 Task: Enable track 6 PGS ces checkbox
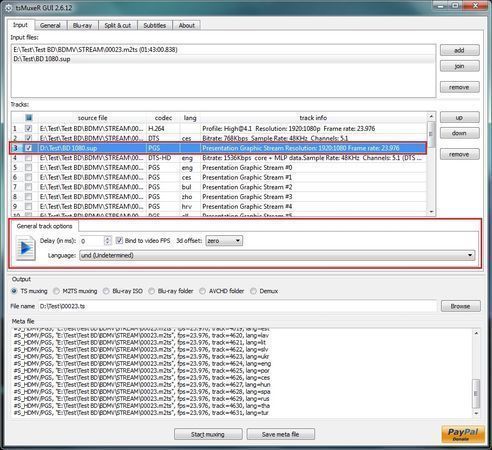(29, 177)
